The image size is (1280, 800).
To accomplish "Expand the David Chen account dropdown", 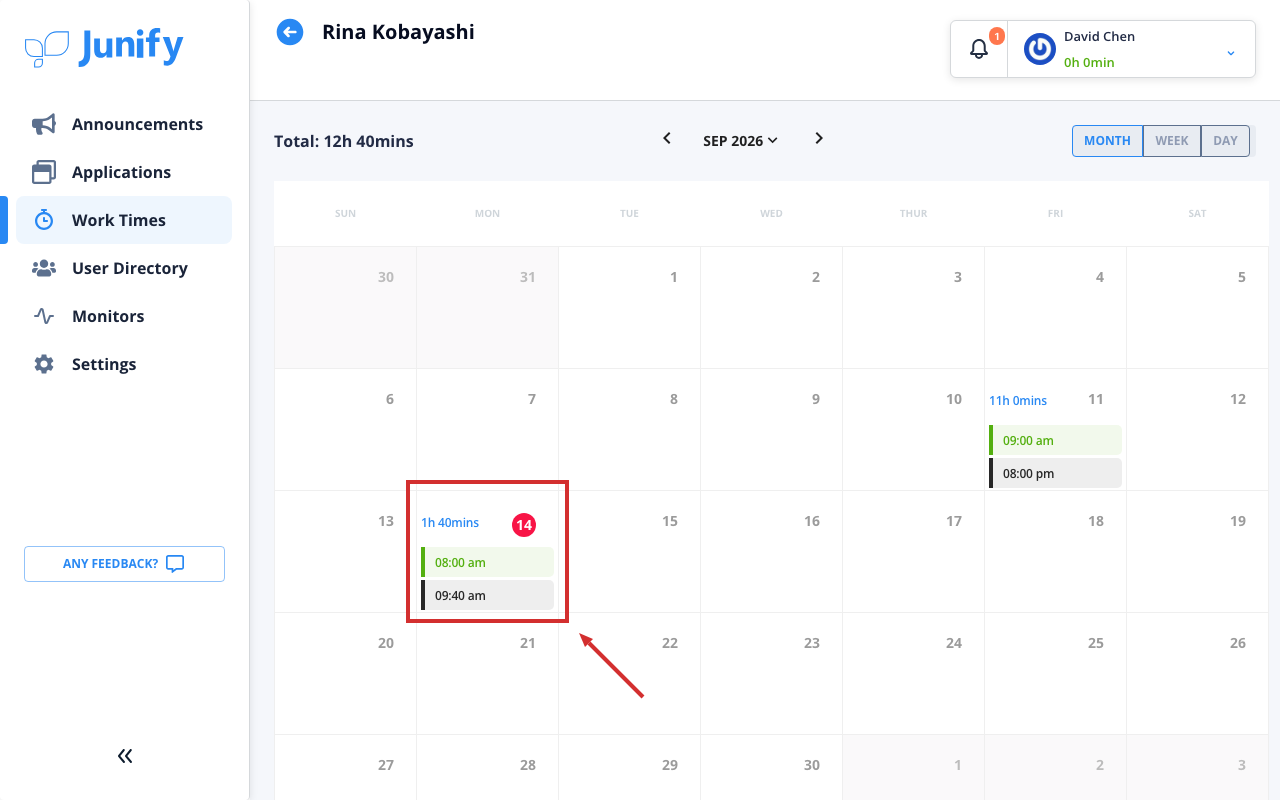I will (x=1231, y=52).
